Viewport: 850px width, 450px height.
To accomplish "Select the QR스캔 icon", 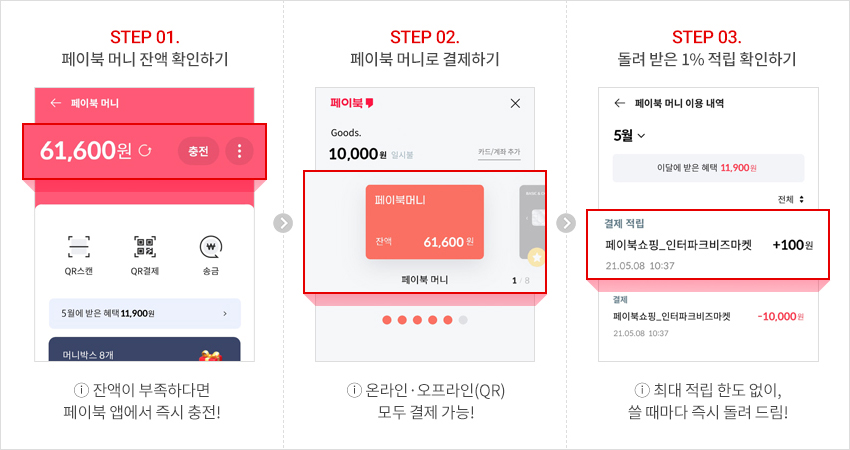I will click(x=79, y=247).
